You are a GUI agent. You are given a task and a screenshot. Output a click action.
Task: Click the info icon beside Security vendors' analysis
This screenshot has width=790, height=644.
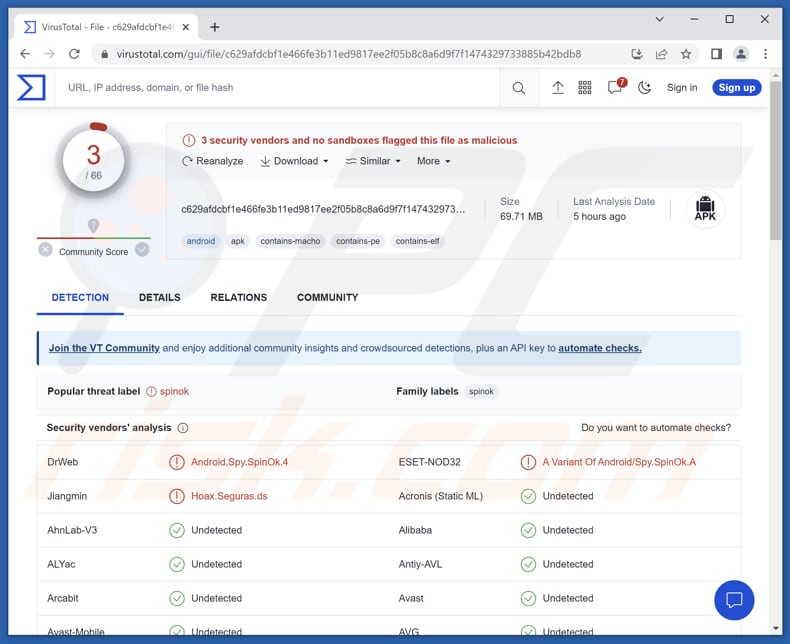183,428
